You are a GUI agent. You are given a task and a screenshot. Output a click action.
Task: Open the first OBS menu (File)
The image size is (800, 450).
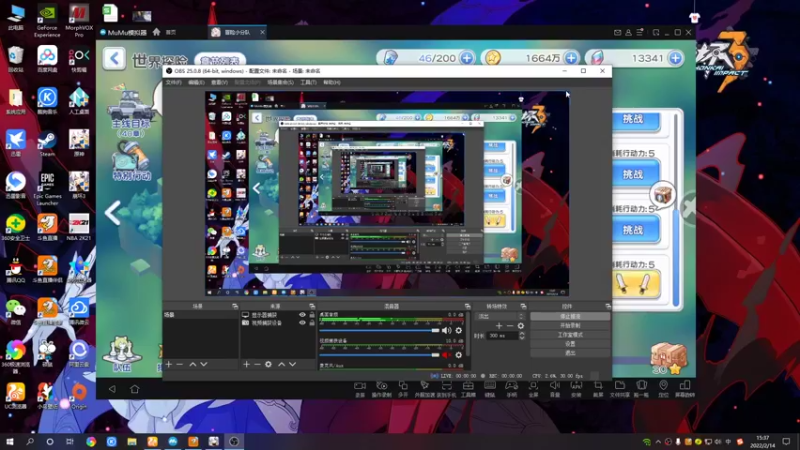pyautogui.click(x=173, y=82)
